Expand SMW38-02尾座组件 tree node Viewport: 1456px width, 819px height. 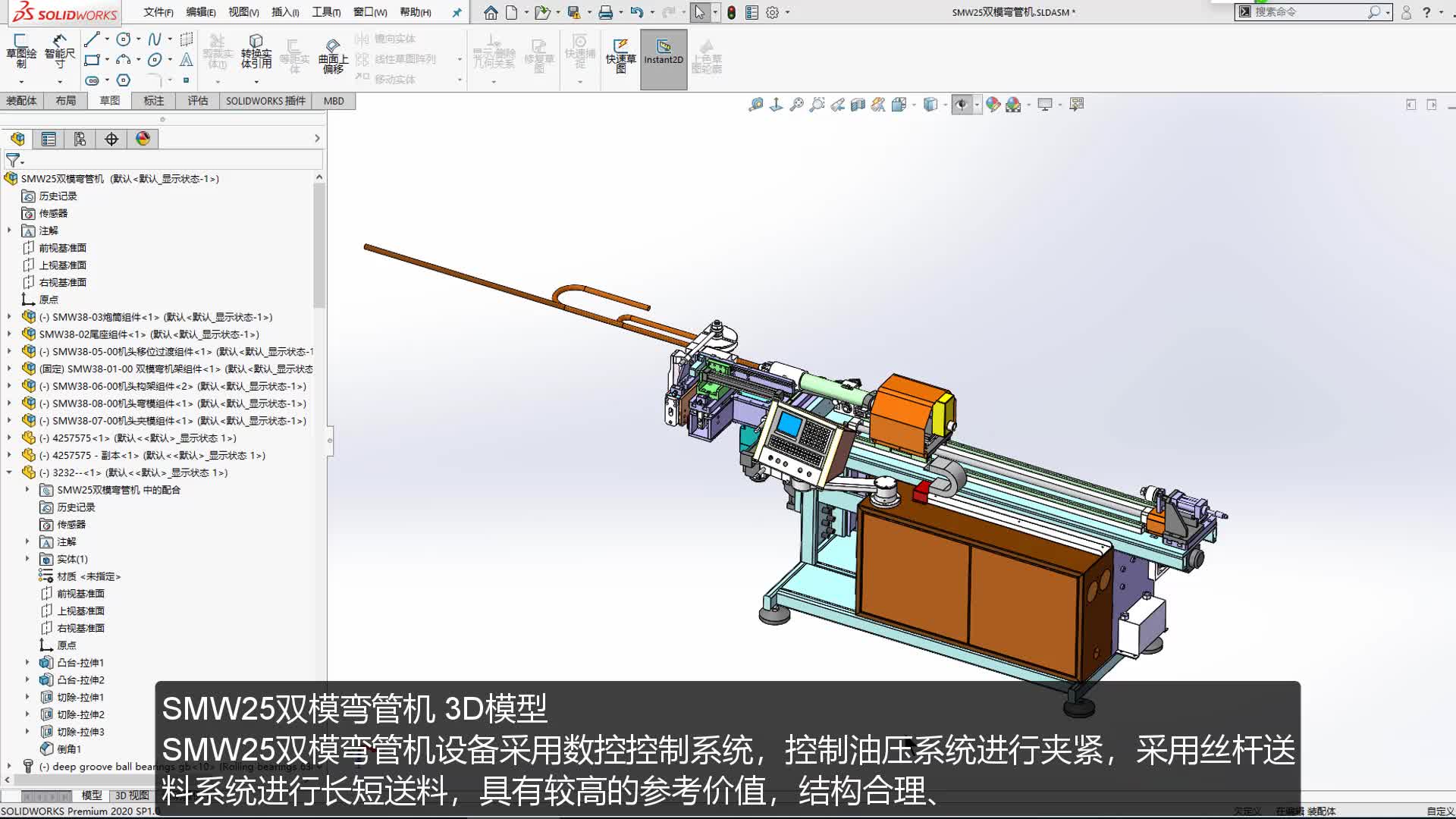(x=9, y=334)
